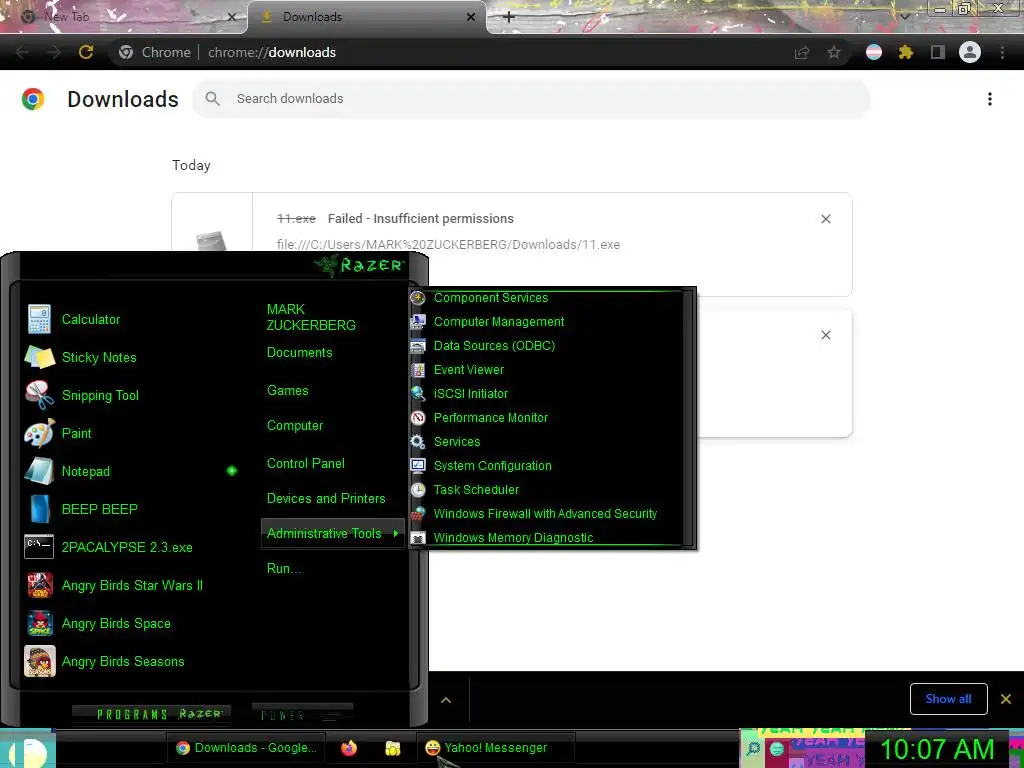The width and height of the screenshot is (1024, 768).
Task: Click the tray magnifier icon
Action: (753, 748)
